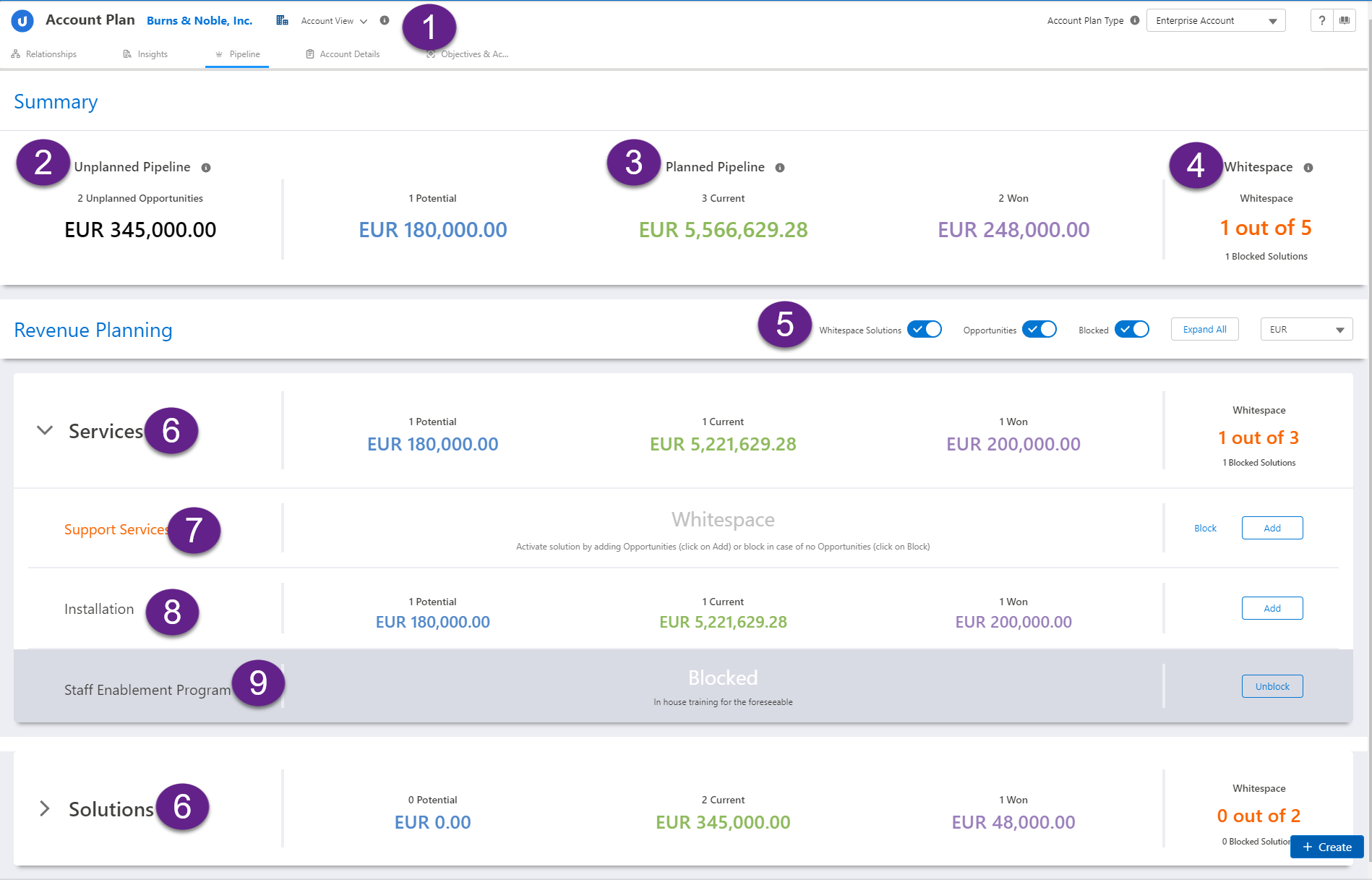Expand the Solutions section chevron
This screenshot has height=880, width=1372.
[45, 808]
